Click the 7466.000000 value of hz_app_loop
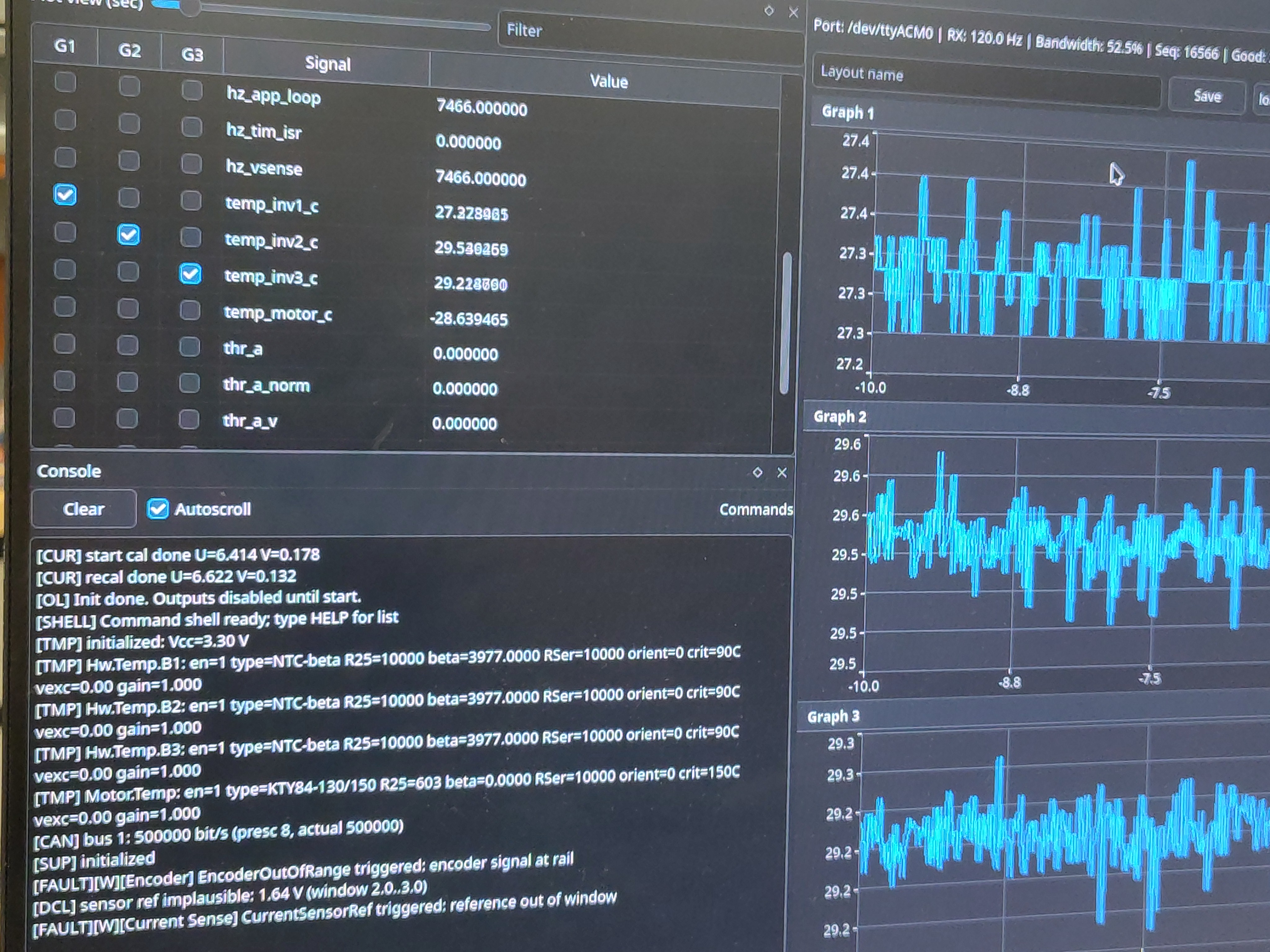The image size is (1270, 952). coord(481,107)
